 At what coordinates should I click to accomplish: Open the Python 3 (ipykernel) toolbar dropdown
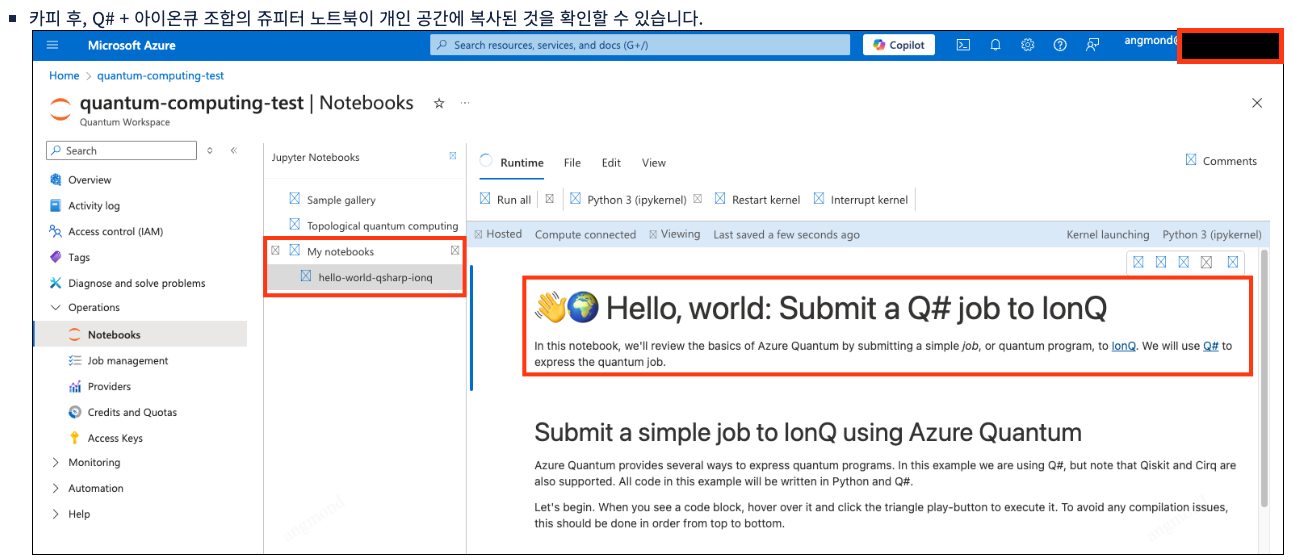(697, 199)
